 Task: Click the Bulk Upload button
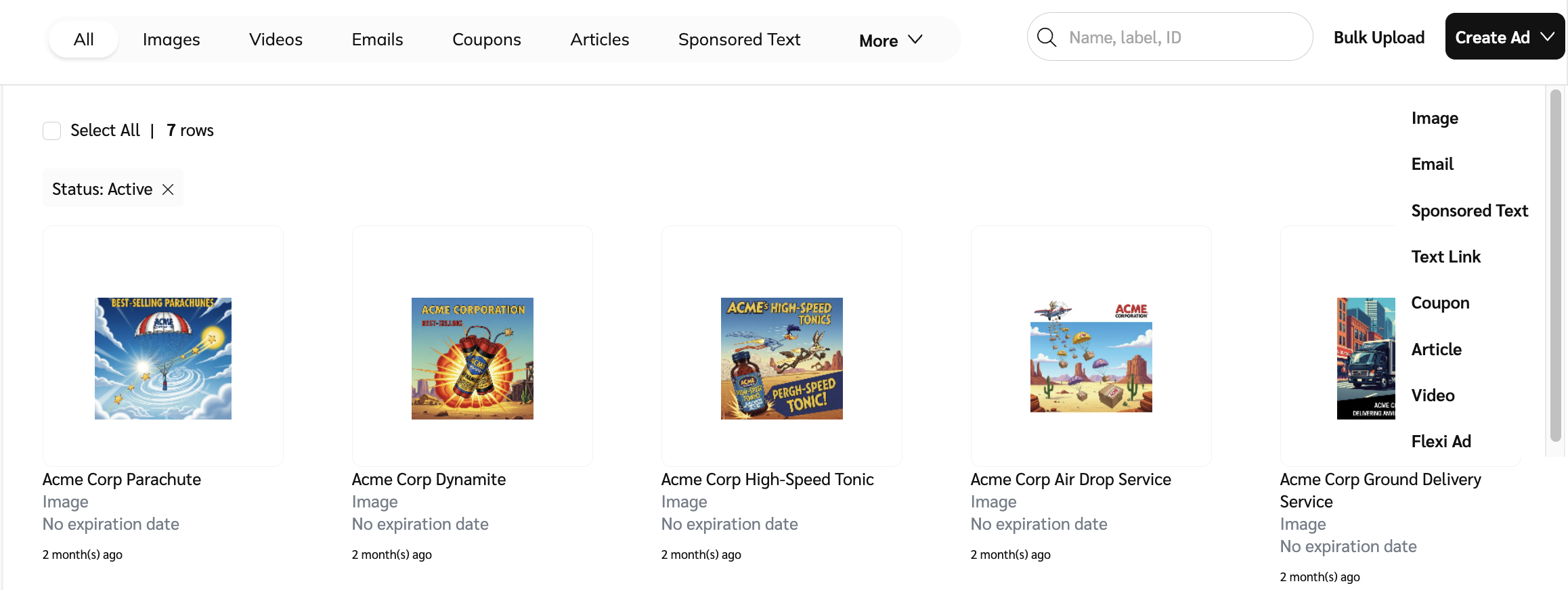(1378, 37)
